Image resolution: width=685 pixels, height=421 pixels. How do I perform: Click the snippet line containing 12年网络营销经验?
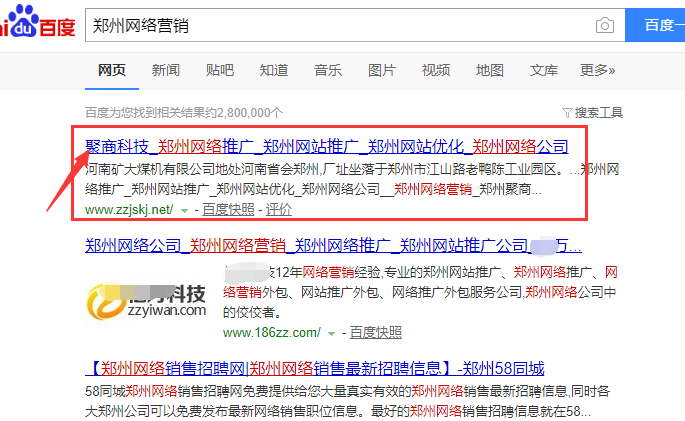pos(420,273)
